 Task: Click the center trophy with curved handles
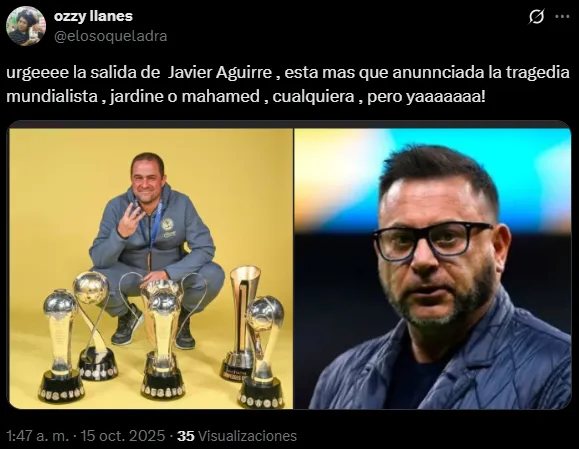162,337
